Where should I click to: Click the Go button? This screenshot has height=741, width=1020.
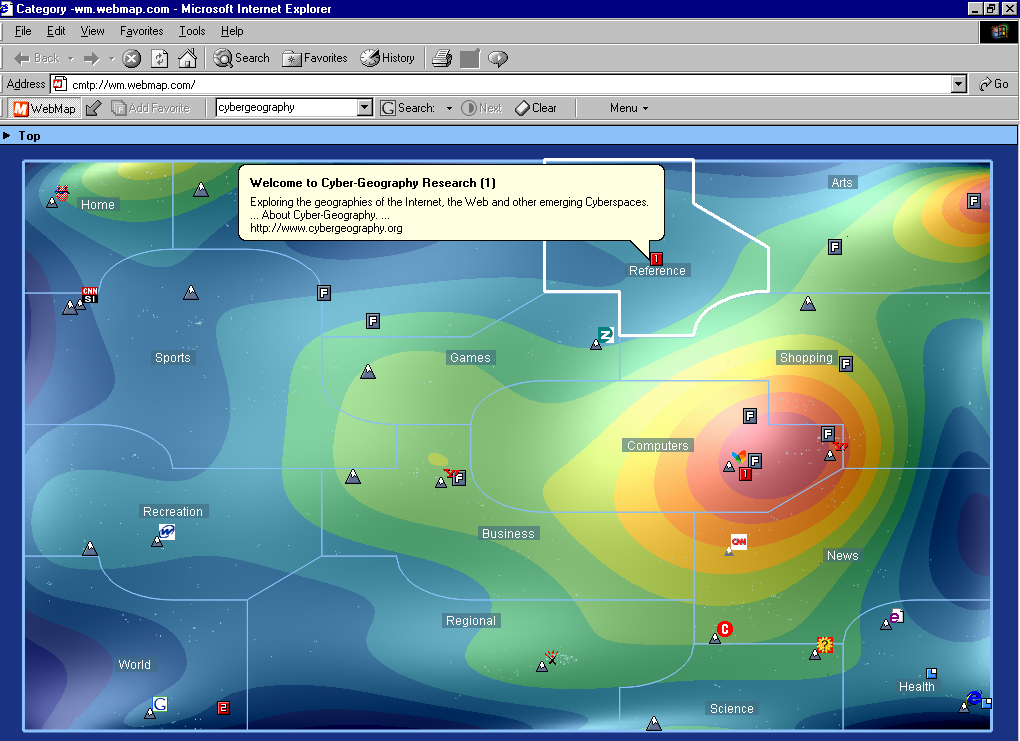[994, 84]
